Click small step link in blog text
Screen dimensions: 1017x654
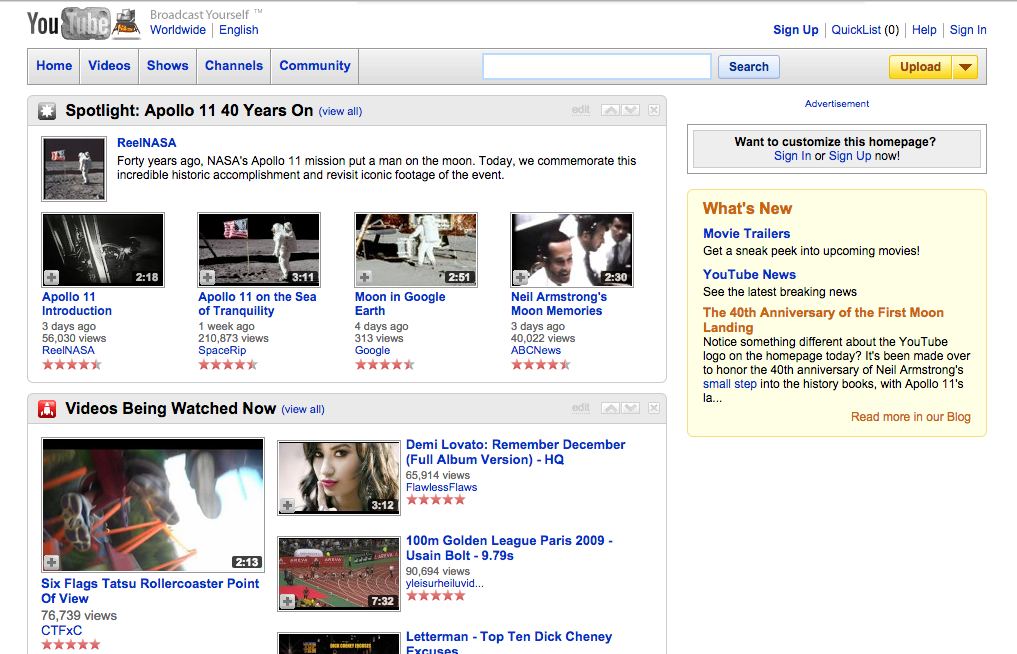point(730,384)
